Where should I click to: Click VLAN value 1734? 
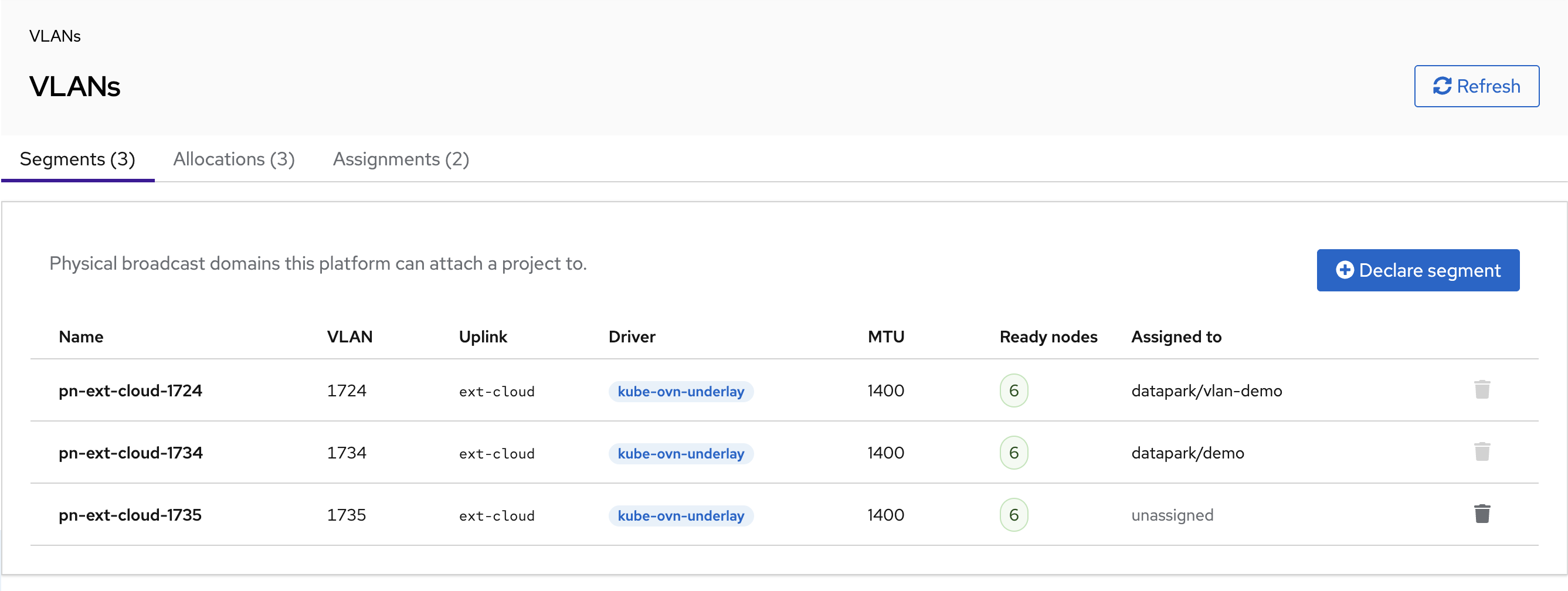click(x=347, y=453)
